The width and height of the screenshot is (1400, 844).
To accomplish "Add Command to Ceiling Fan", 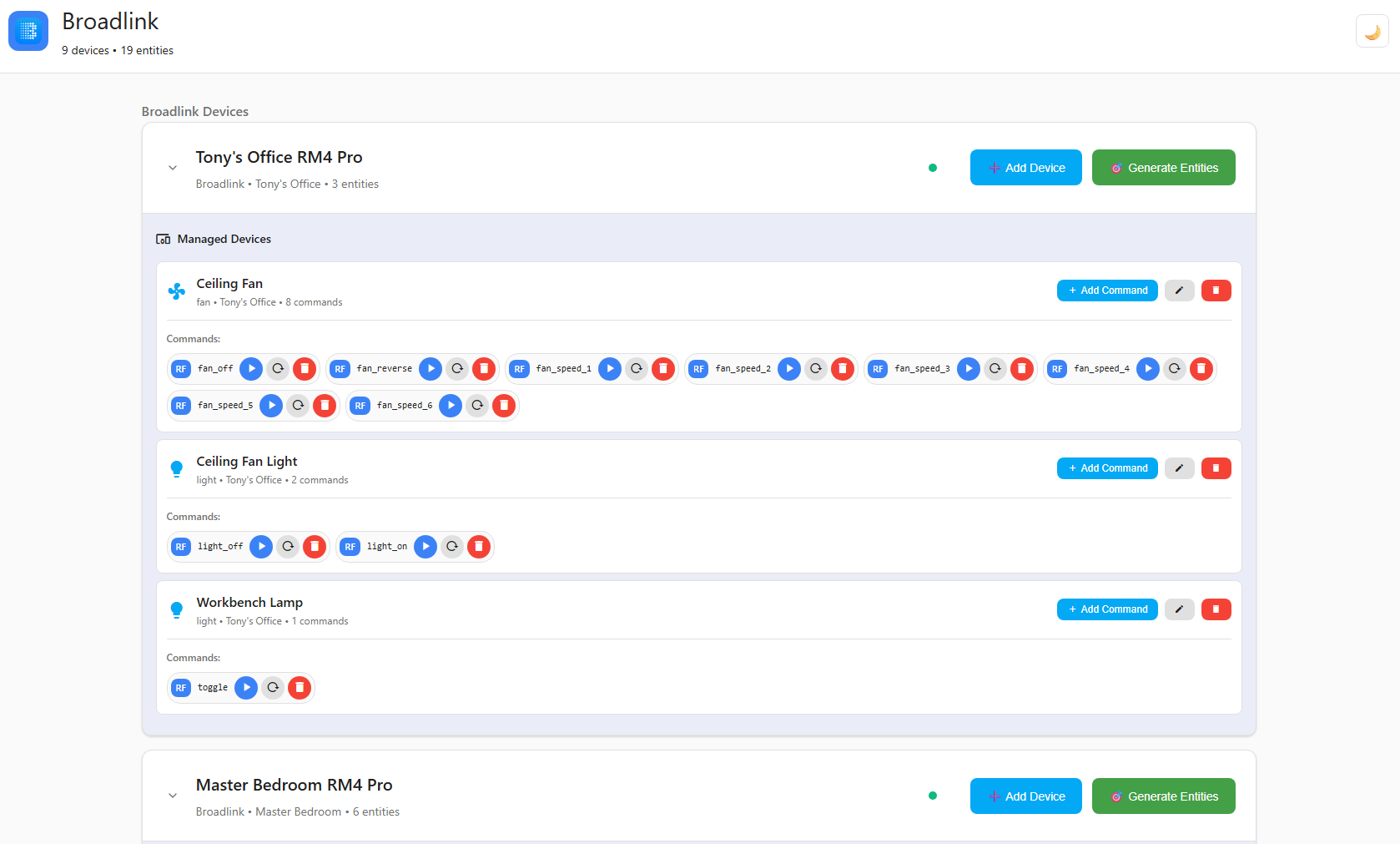I will tap(1107, 291).
